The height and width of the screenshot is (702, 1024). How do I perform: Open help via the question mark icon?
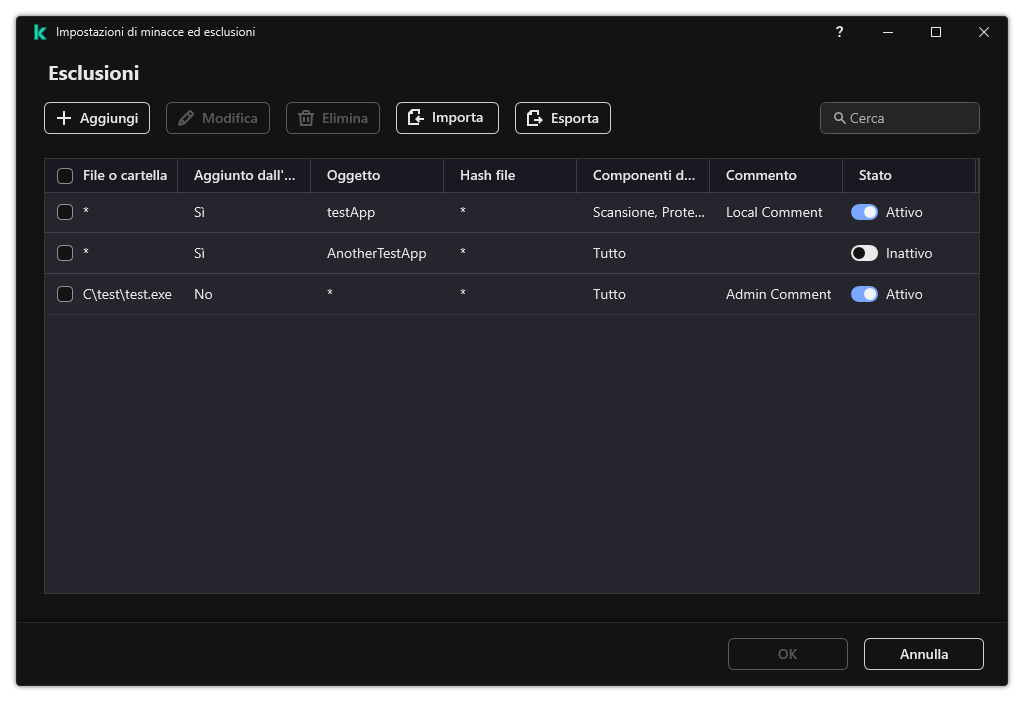pyautogui.click(x=839, y=32)
